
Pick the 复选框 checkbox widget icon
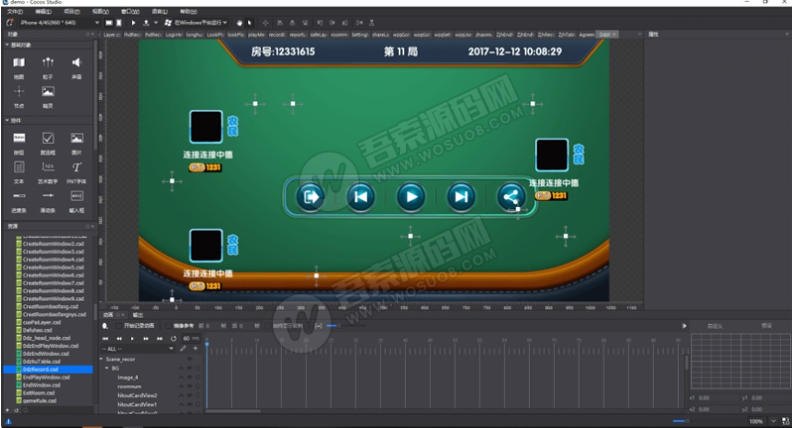pos(47,138)
